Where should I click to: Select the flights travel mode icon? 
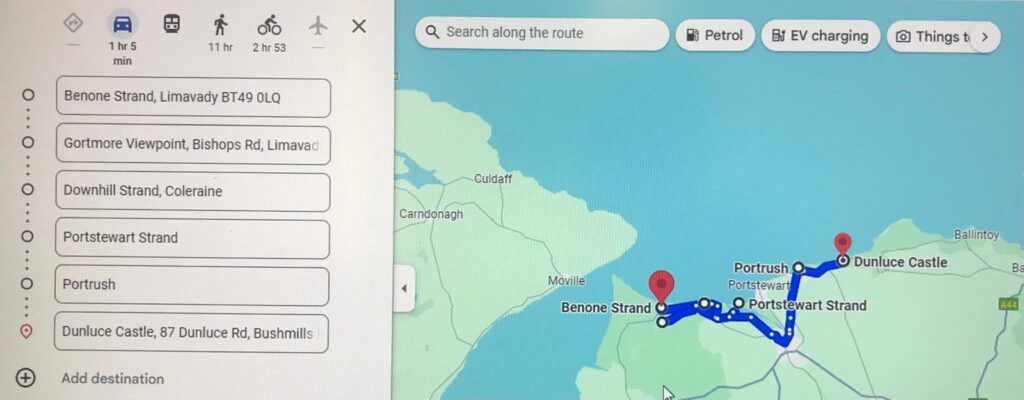click(318, 26)
